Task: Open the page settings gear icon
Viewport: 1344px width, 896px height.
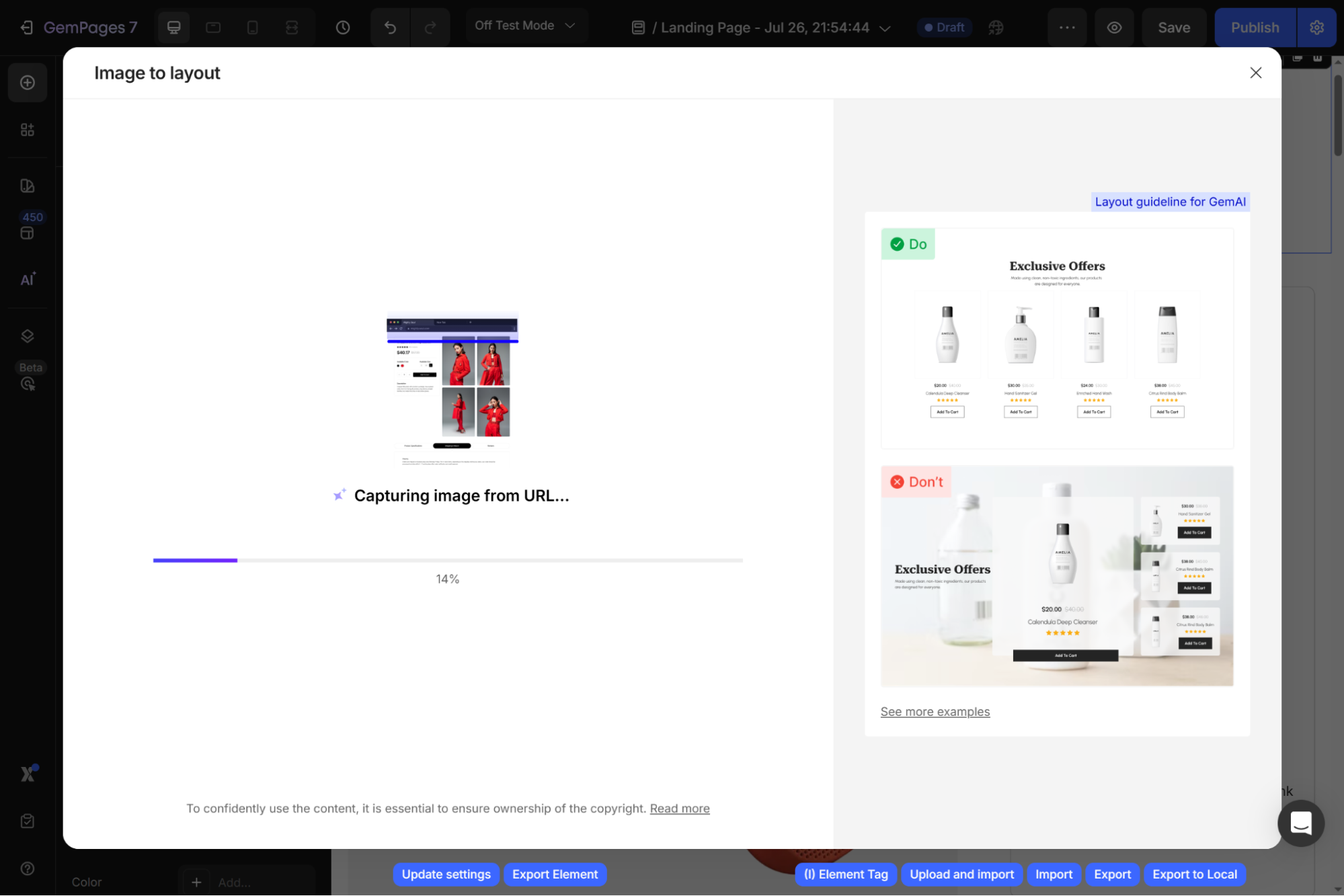Action: pos(1316,28)
